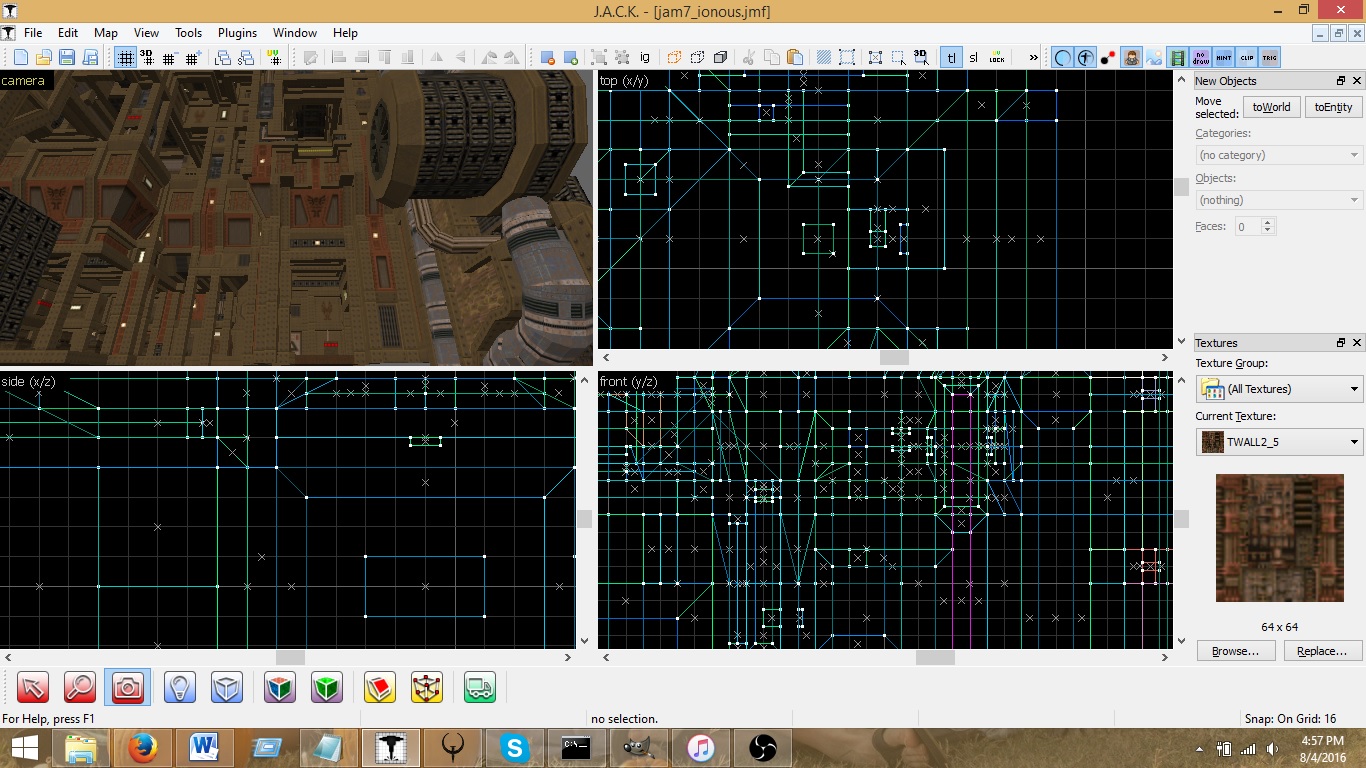Open Firefox from the Windows taskbar
The width and height of the screenshot is (1366, 768).
pyautogui.click(x=142, y=747)
